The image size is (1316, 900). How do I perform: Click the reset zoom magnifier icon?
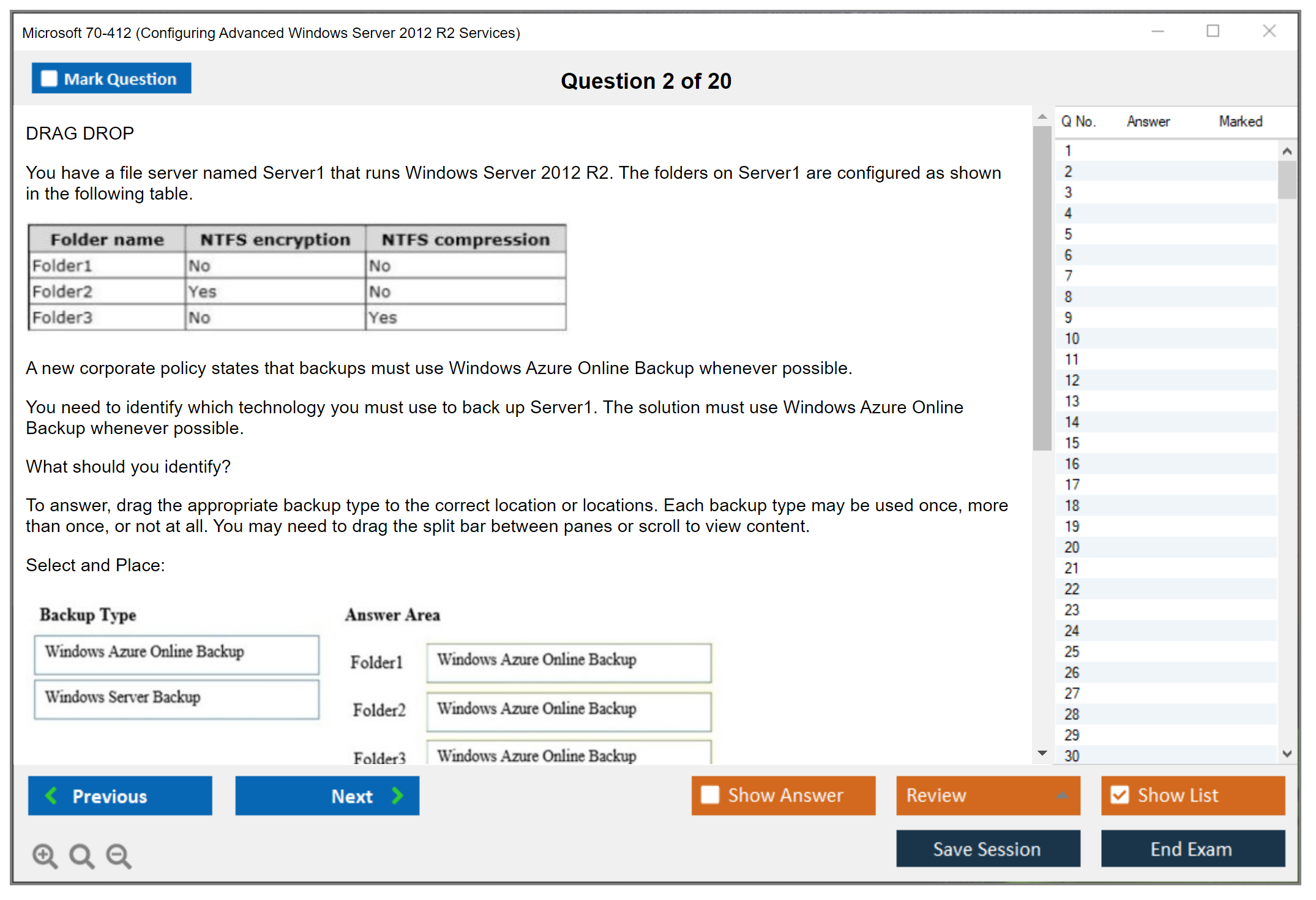point(81,855)
